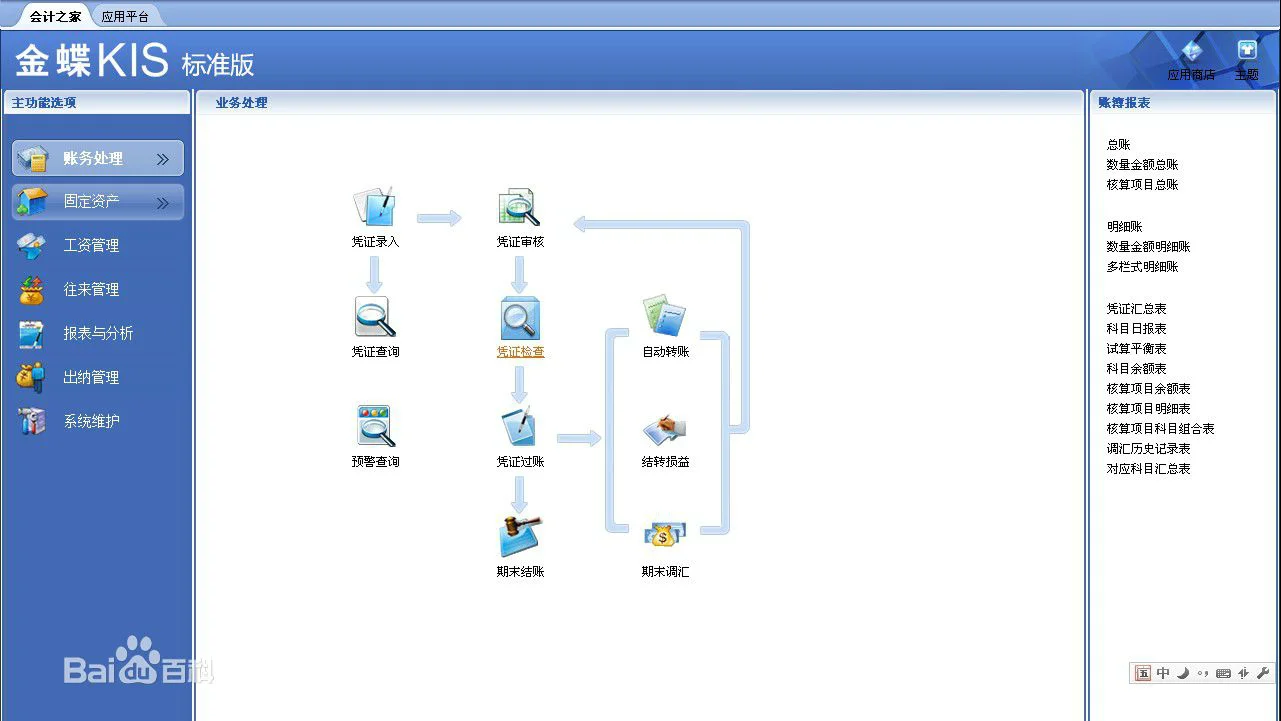This screenshot has width=1281, height=721.
Task: Open IME soft keyboard icon
Action: pyautogui.click(x=1223, y=673)
